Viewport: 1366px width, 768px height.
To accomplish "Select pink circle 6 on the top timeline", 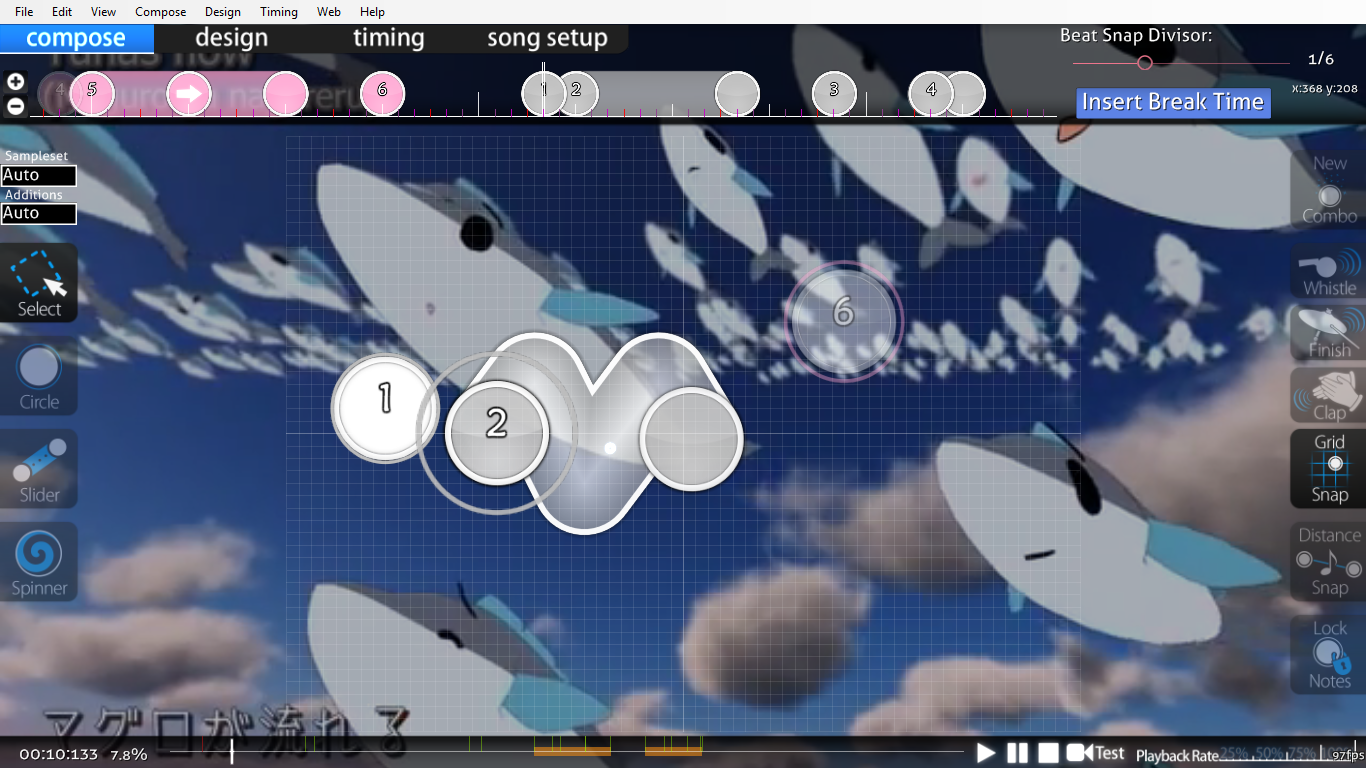I will pos(382,93).
